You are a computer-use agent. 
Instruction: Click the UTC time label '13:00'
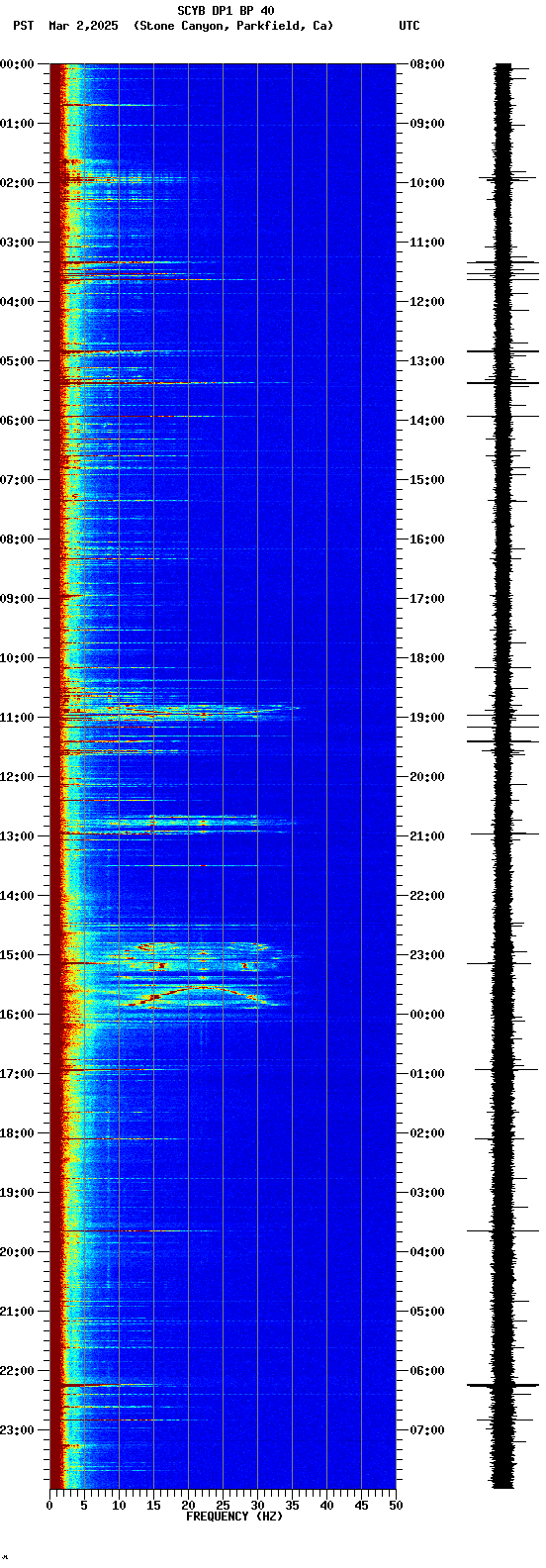click(427, 361)
